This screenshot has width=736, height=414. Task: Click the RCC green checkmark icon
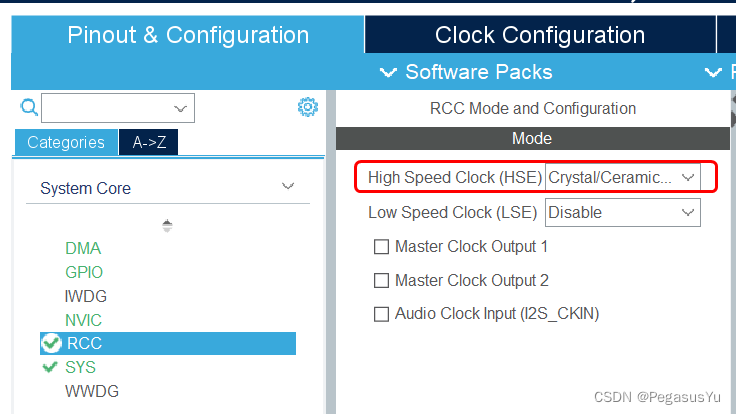pyautogui.click(x=52, y=344)
